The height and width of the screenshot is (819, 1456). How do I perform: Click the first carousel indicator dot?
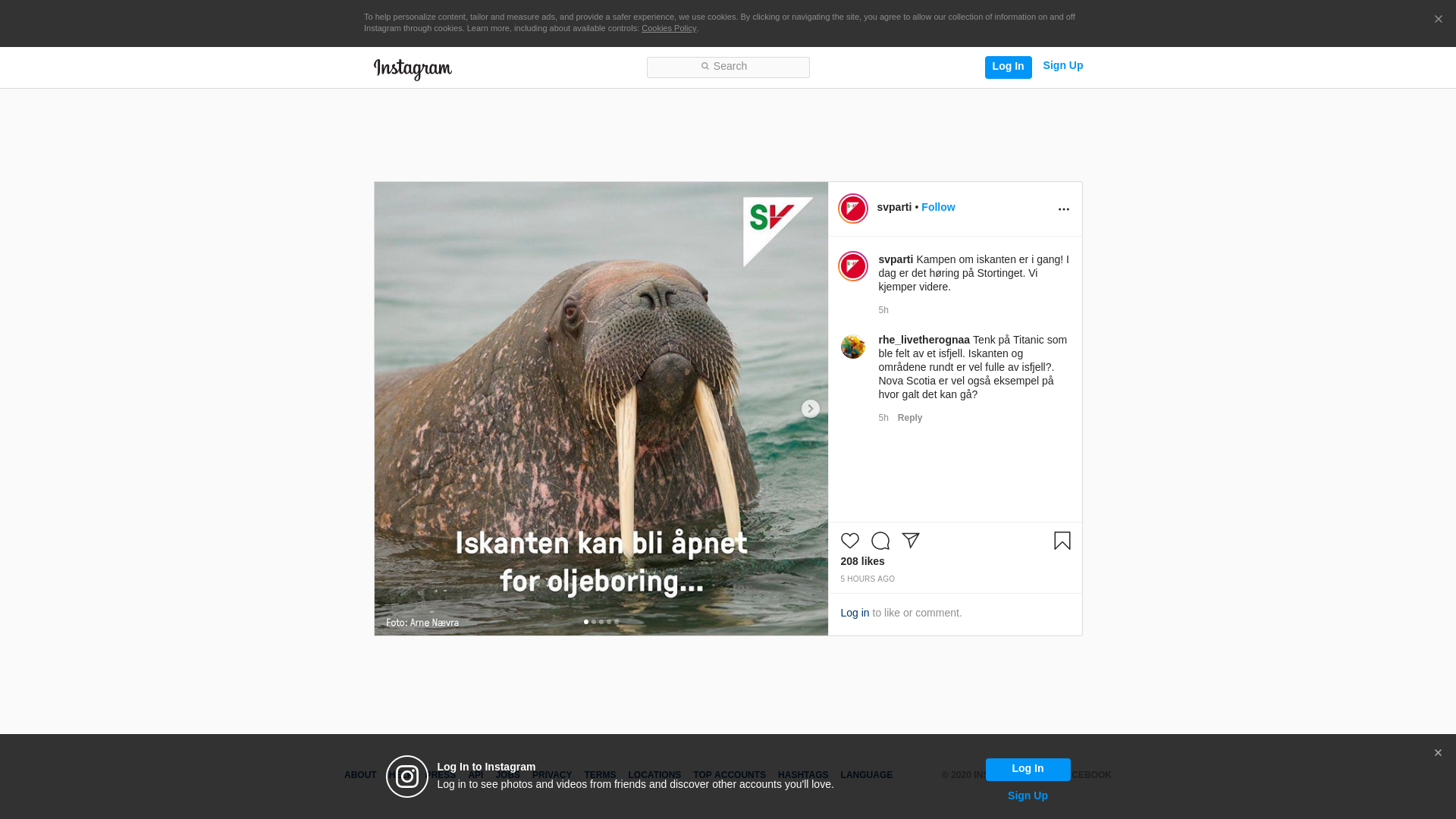(586, 622)
